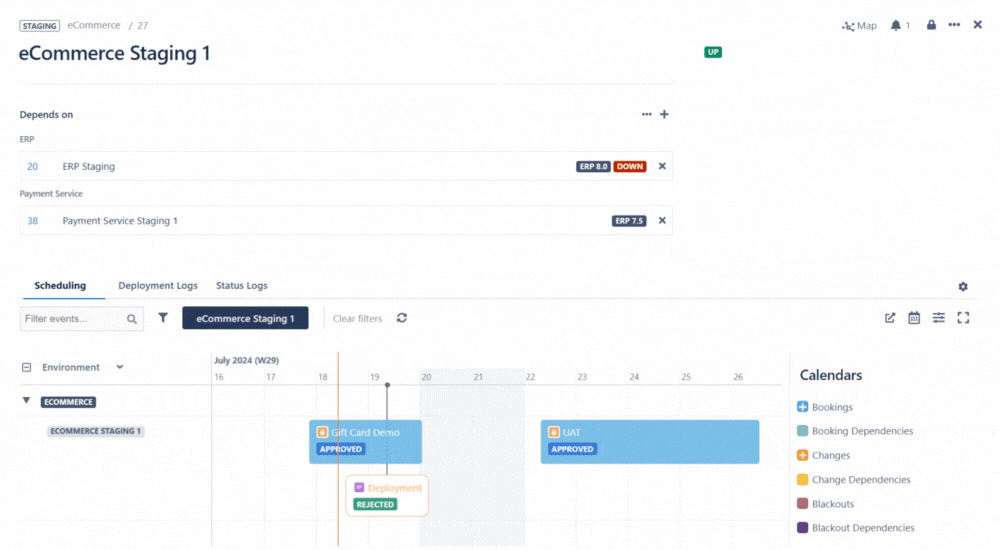Refresh the timeline events
Screen dimensions: 1000x550
point(402,318)
